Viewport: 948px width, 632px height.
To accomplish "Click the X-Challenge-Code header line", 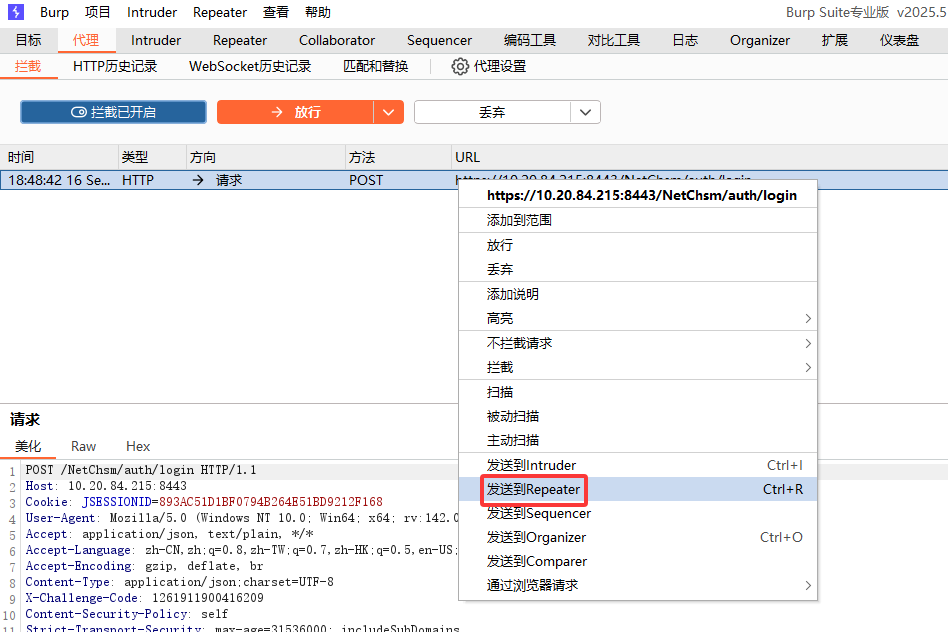I will click(x=144, y=598).
